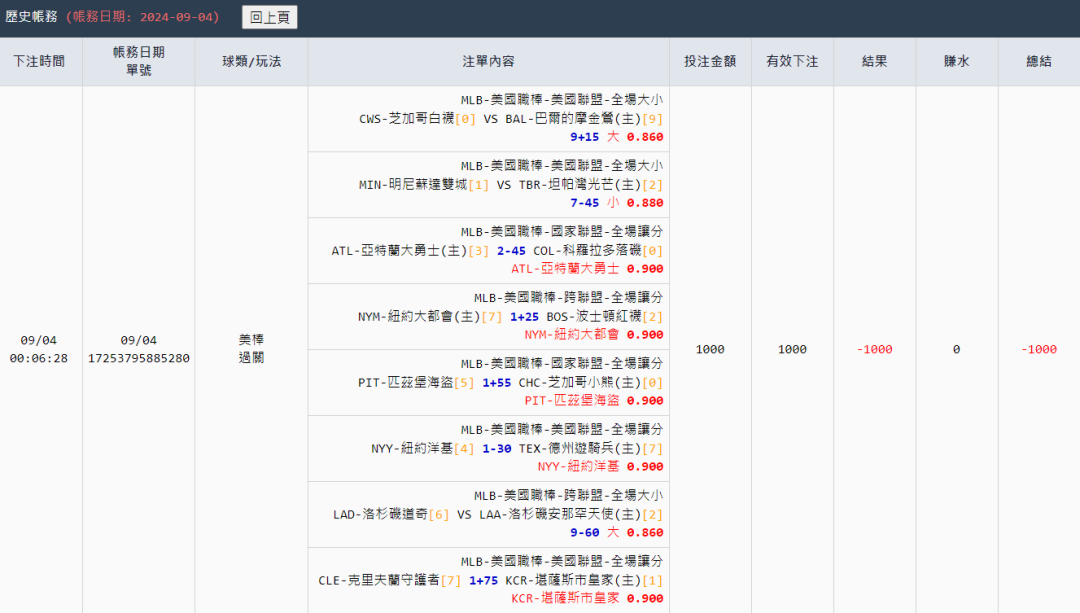1080x613 pixels.
Task: Click the KCR-堪薩斯市皇家 0.900 pick
Action: [x=587, y=599]
